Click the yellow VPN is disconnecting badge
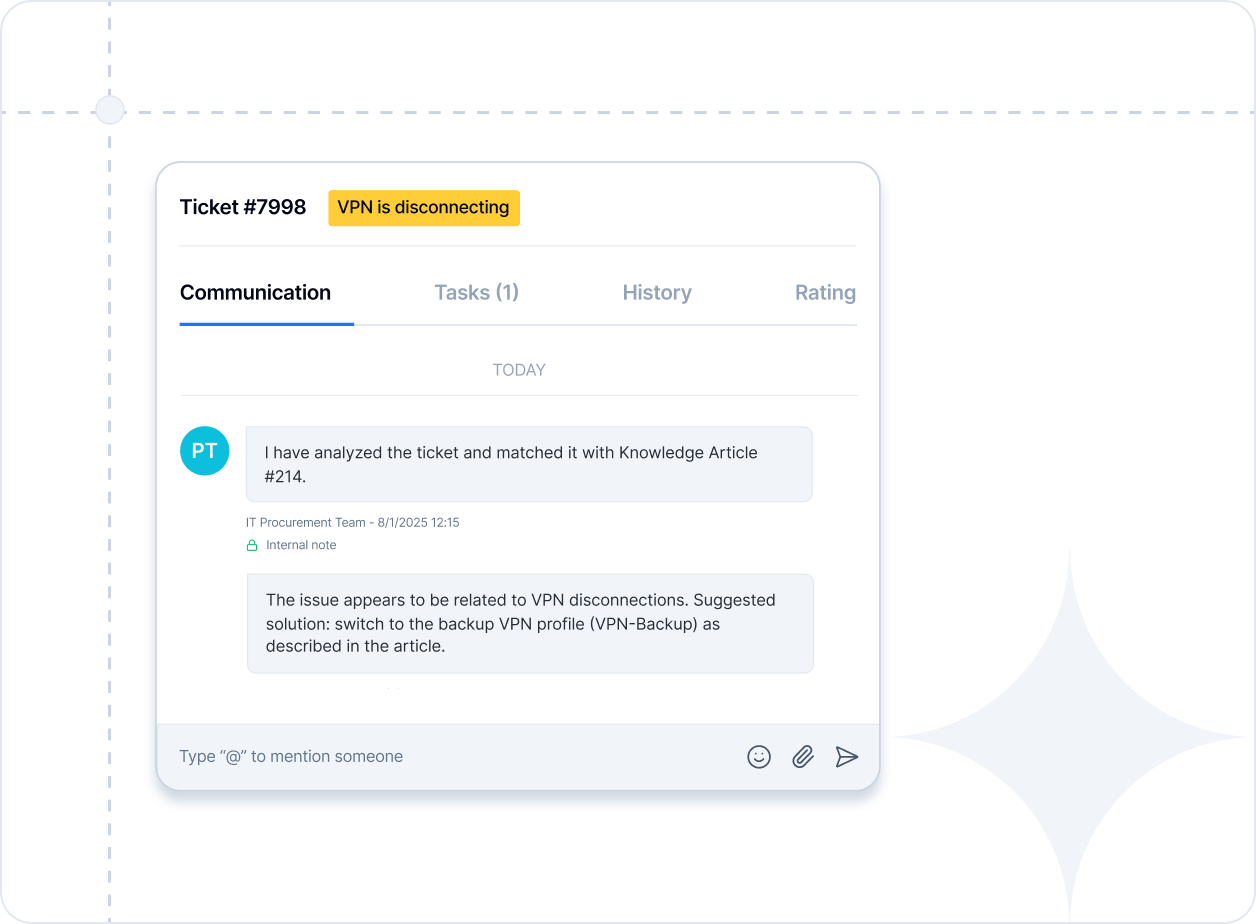The width and height of the screenshot is (1256, 924). pos(423,208)
